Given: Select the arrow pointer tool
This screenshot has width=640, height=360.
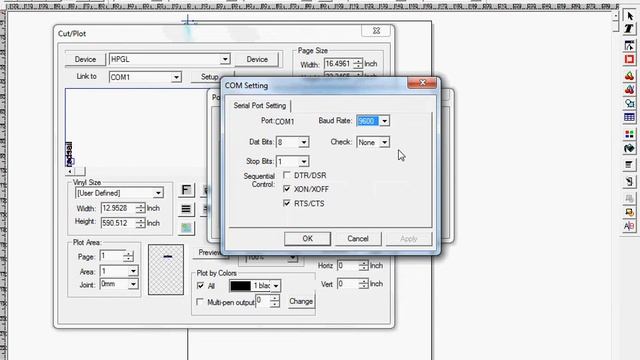Looking at the screenshot, I should tap(630, 16).
